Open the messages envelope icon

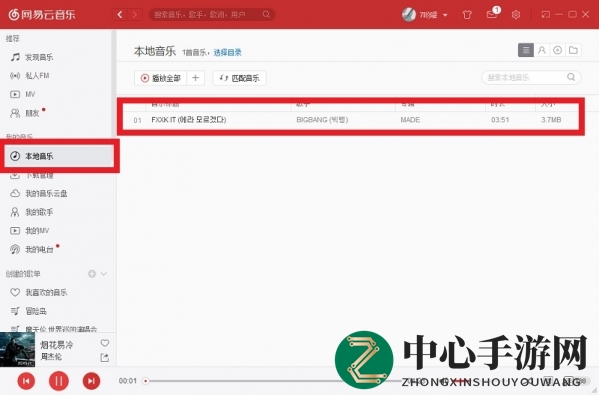pos(492,14)
